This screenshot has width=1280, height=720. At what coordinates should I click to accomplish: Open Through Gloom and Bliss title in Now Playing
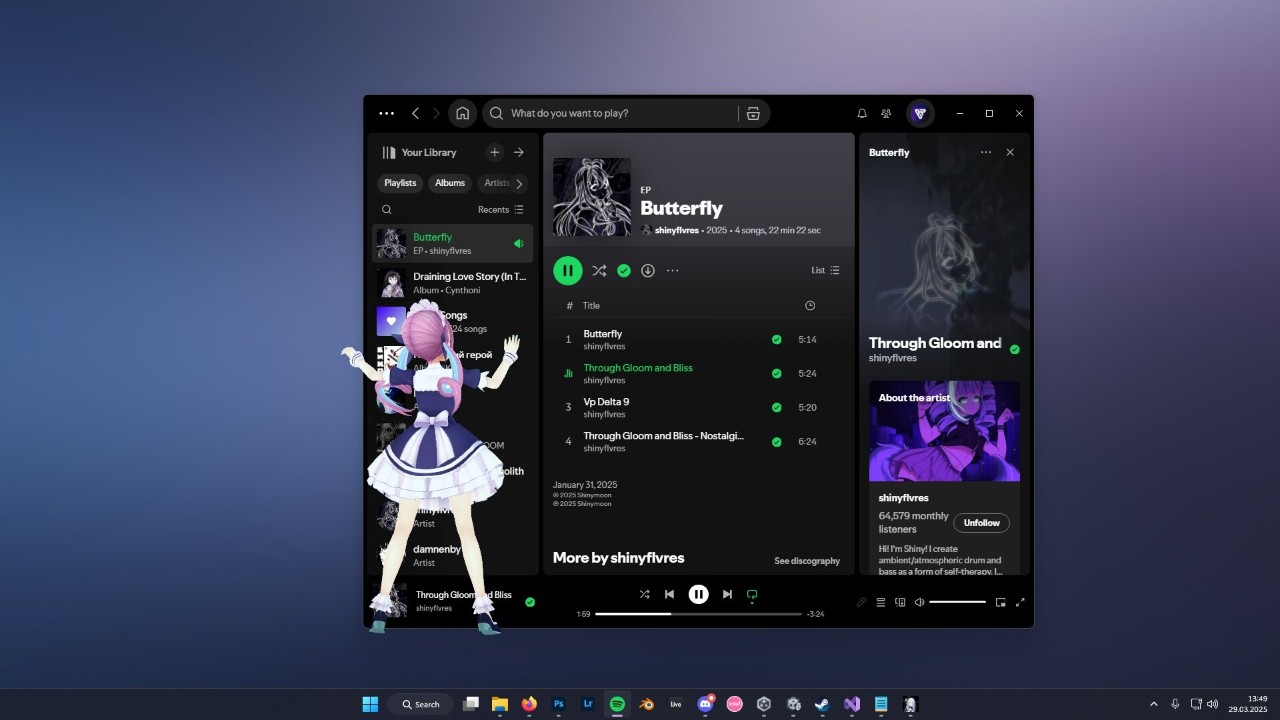pyautogui.click(x=935, y=343)
